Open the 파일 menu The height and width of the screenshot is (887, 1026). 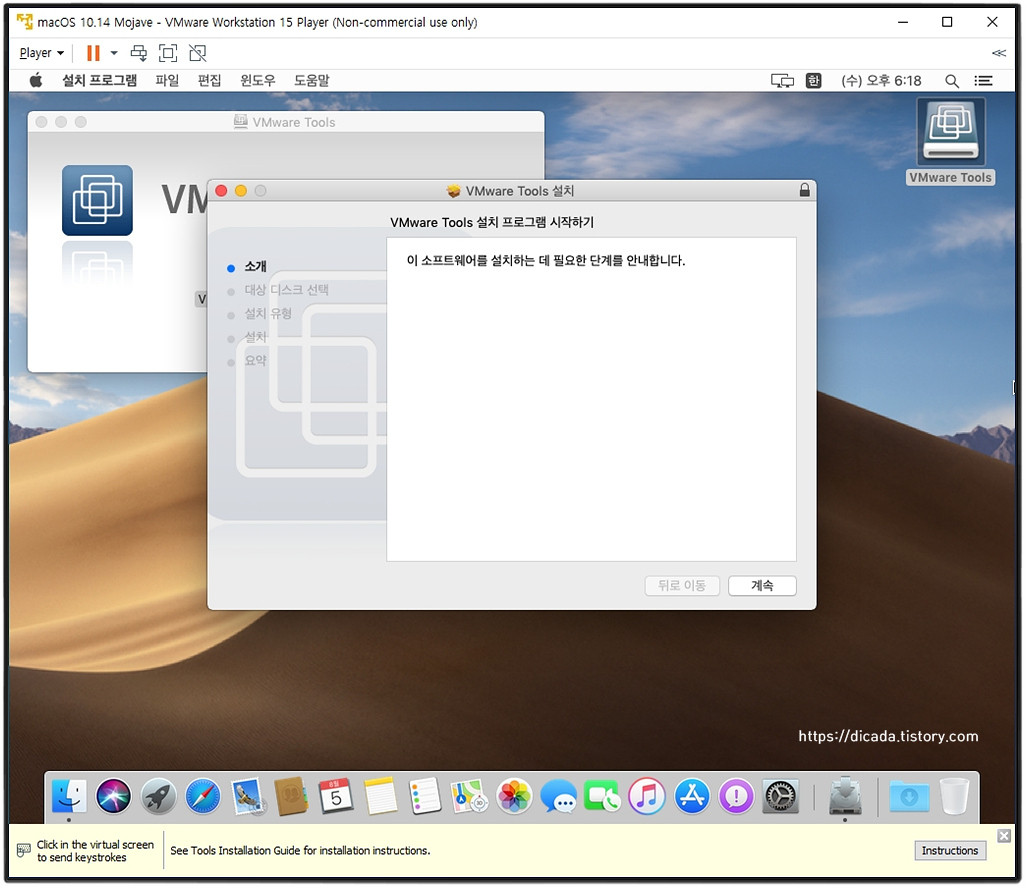167,80
